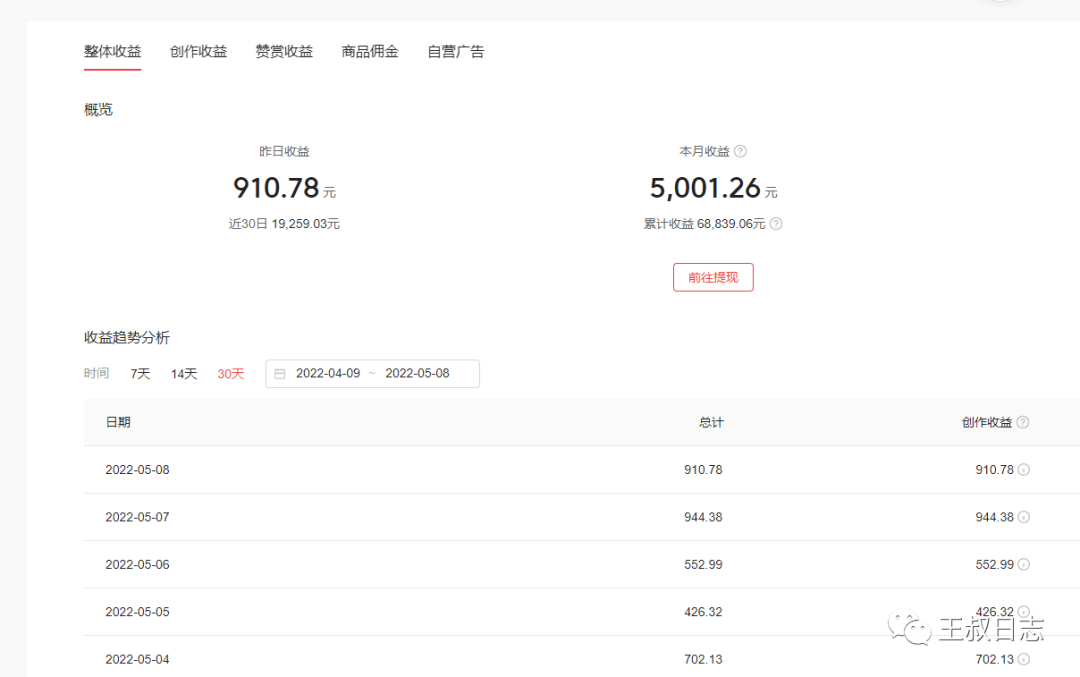
Task: Click the calendar icon in date picker
Action: coord(280,373)
